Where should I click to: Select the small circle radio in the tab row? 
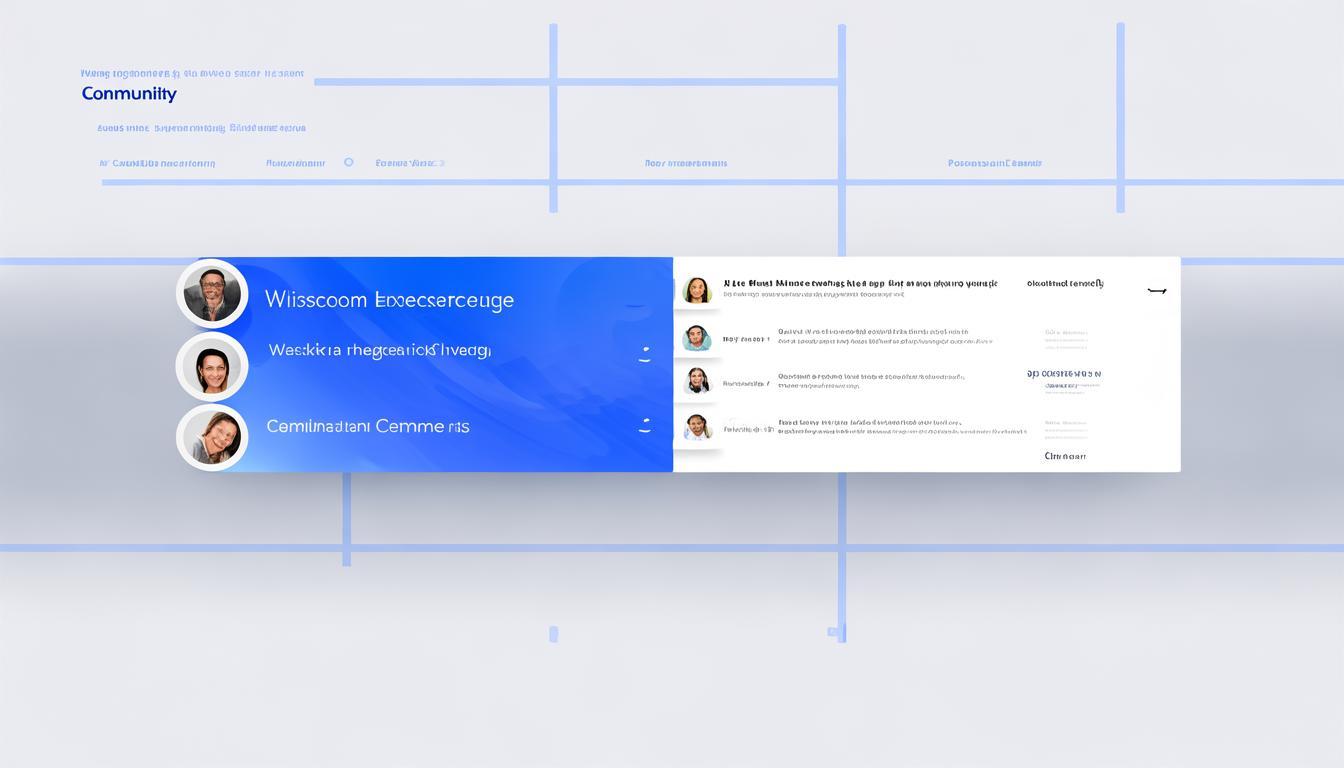coord(348,162)
